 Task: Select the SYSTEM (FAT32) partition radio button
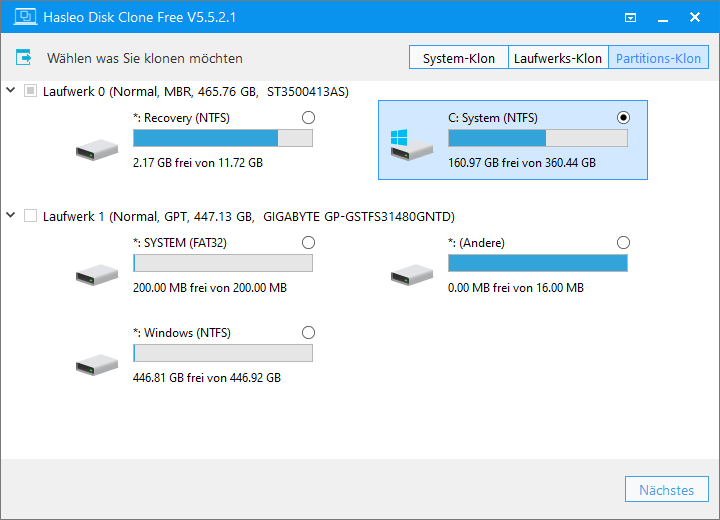(x=309, y=243)
